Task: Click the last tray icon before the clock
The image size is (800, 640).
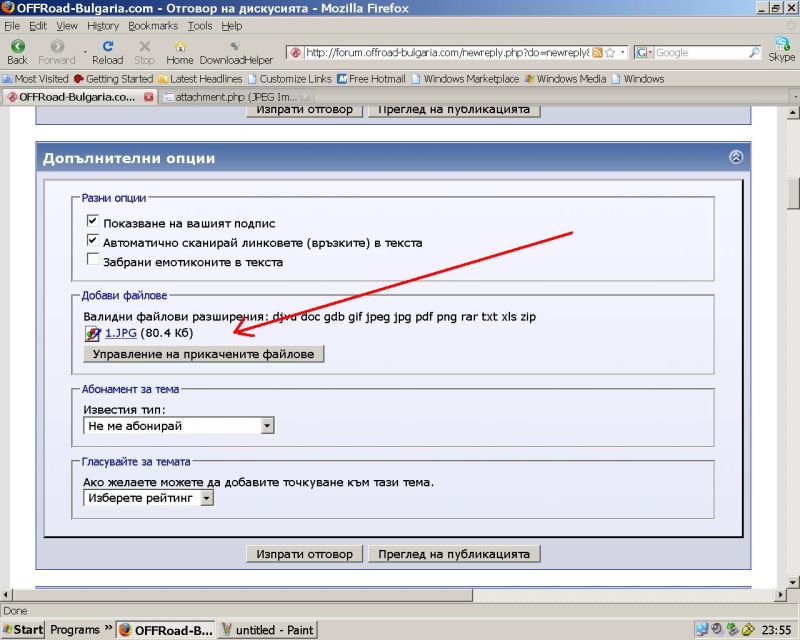Action: (x=748, y=629)
